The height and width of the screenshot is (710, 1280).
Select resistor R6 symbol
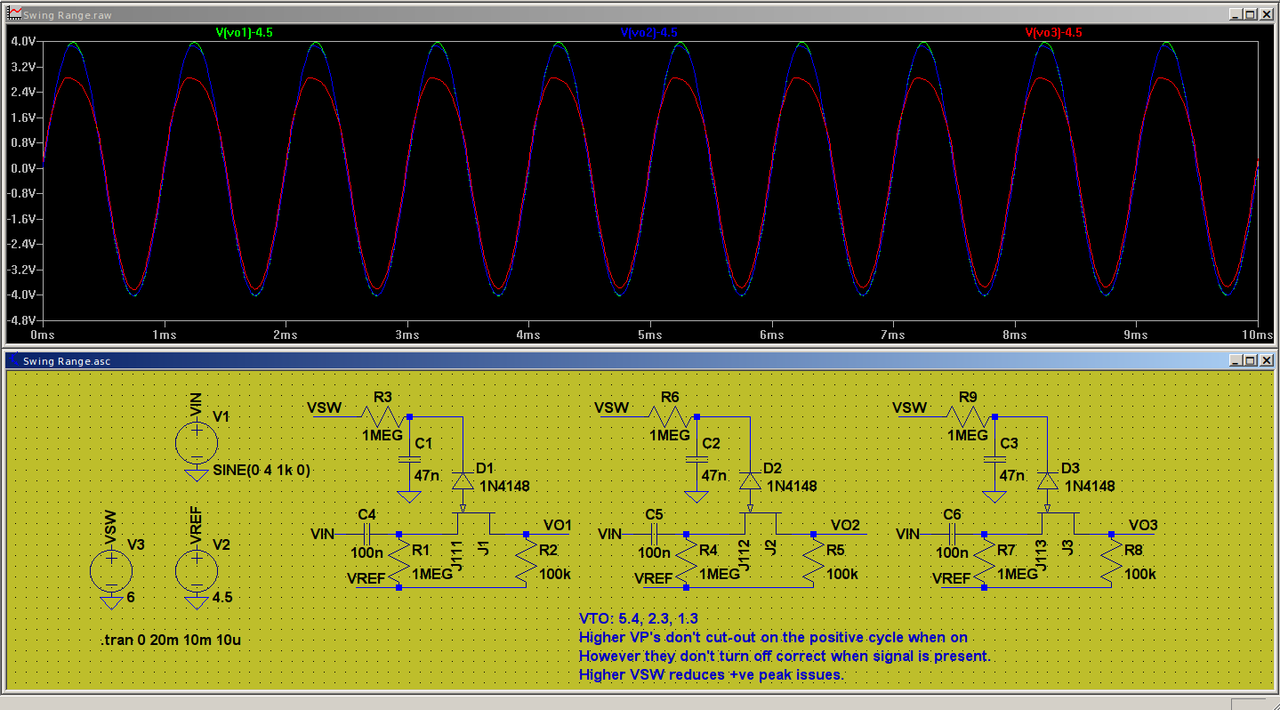[672, 415]
